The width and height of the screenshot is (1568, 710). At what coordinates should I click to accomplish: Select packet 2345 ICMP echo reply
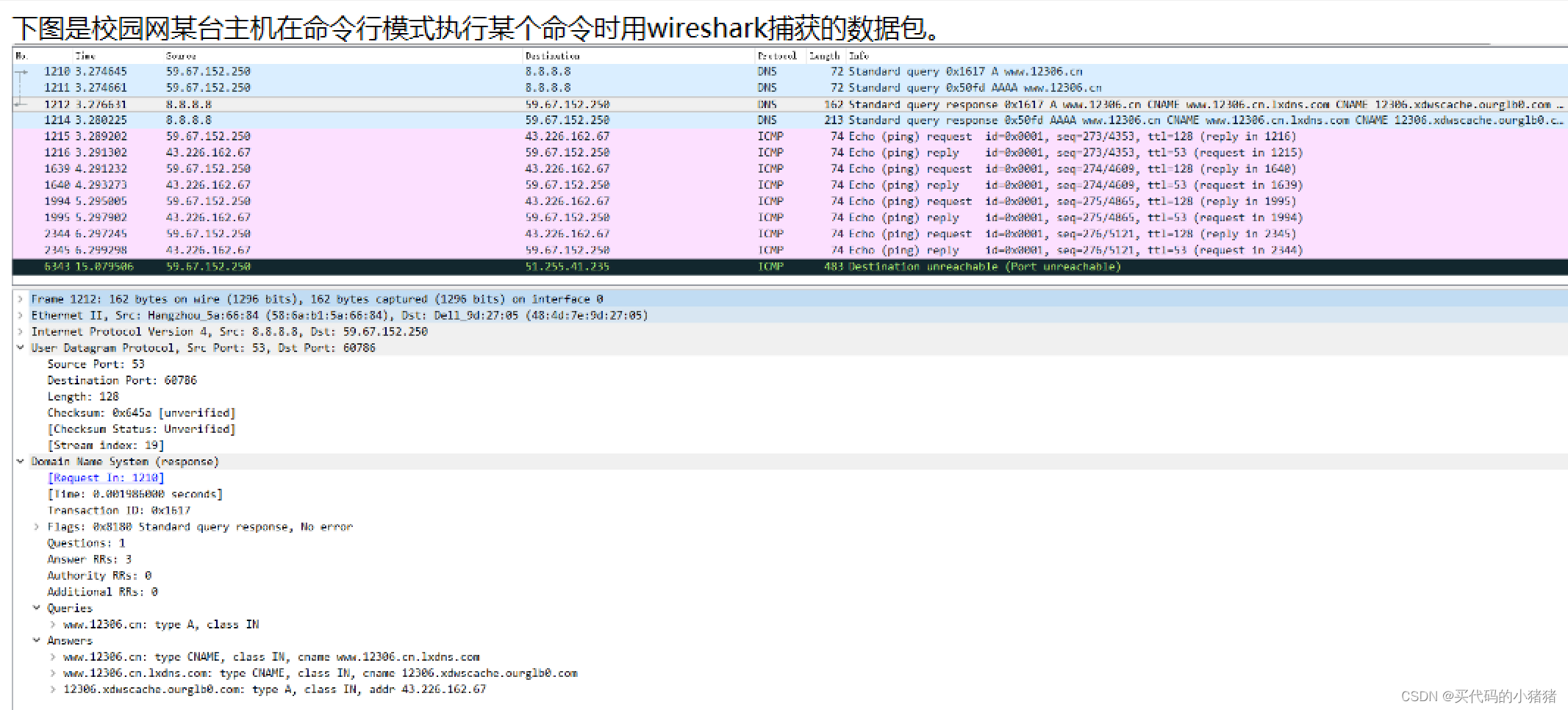point(790,250)
